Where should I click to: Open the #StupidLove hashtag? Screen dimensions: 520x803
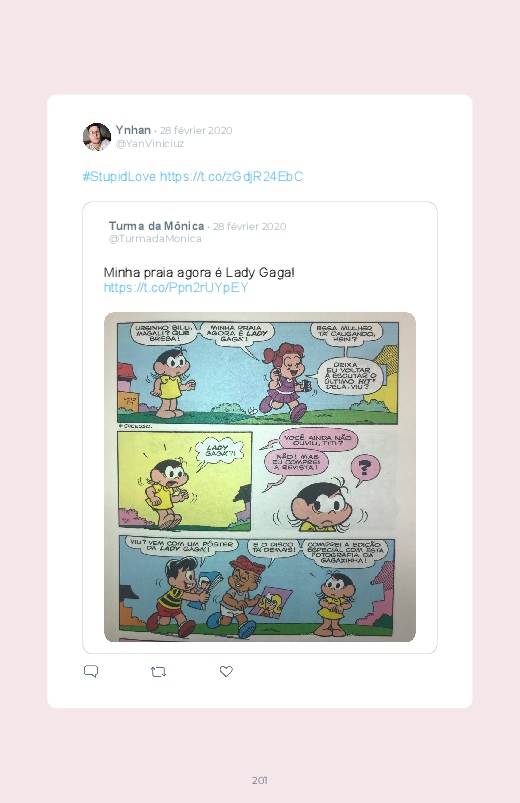tap(119, 177)
